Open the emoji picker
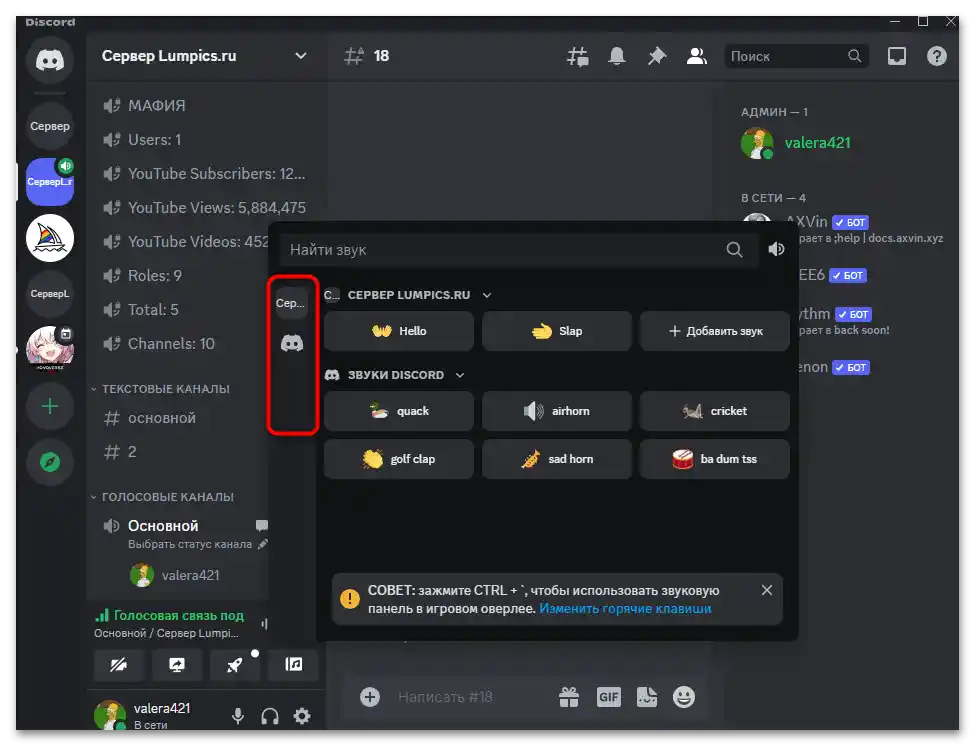This screenshot has height=746, width=975. 683,697
